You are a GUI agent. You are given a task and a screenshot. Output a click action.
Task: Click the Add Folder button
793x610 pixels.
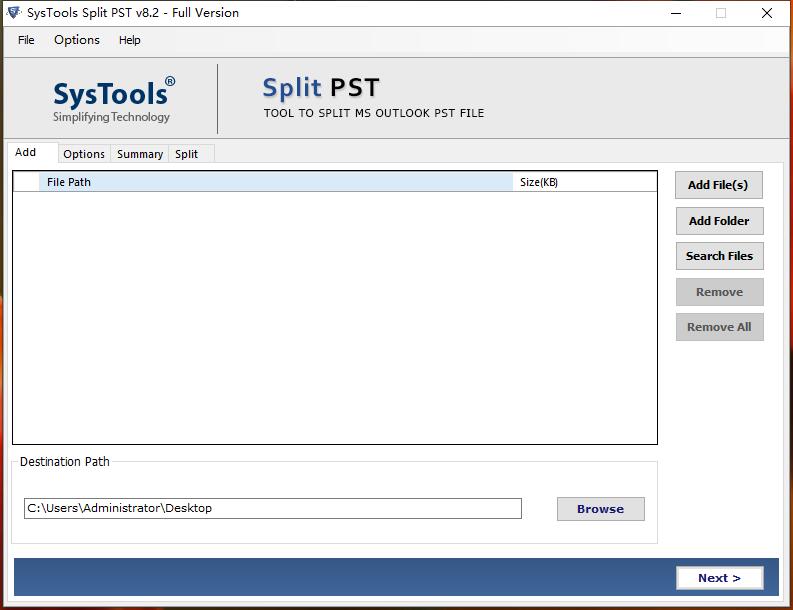pos(719,221)
